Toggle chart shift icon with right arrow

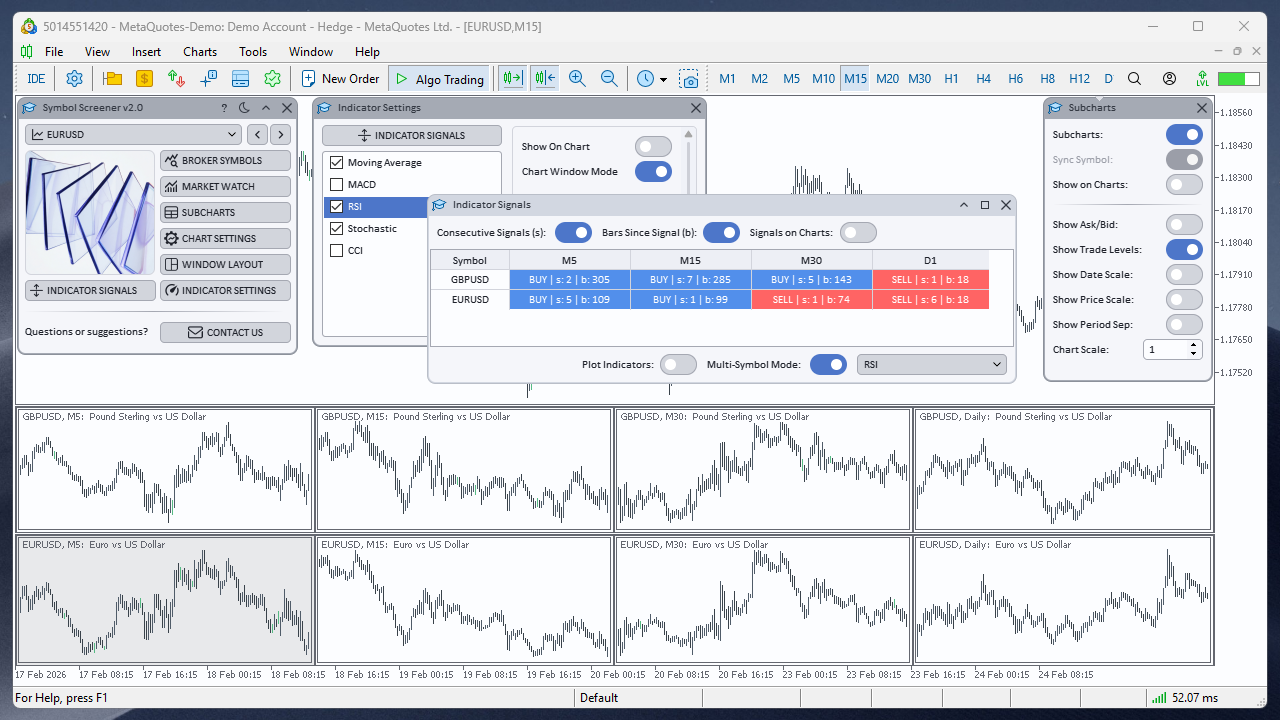[513, 78]
